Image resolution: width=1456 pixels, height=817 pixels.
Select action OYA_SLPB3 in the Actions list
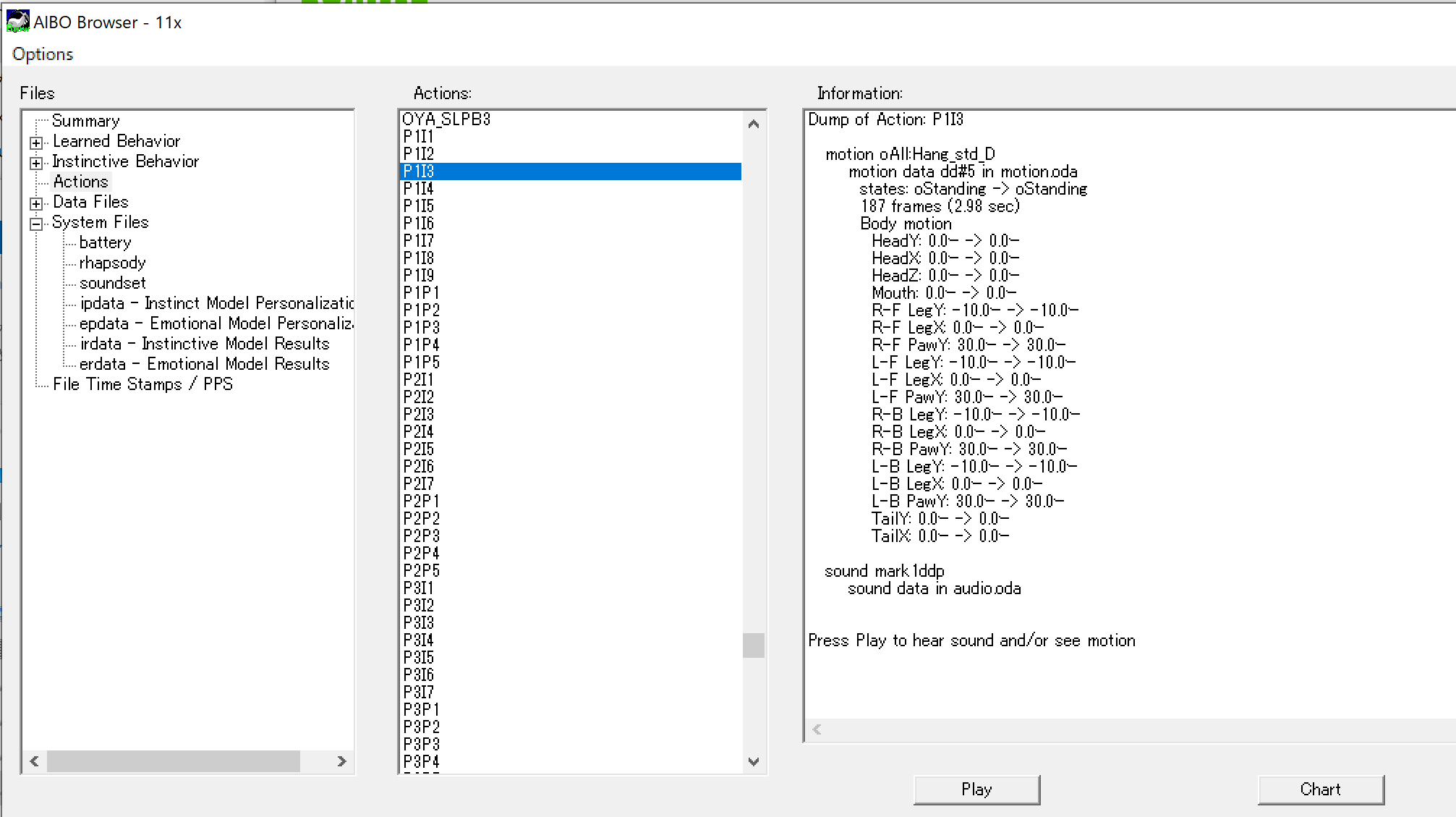coord(446,119)
